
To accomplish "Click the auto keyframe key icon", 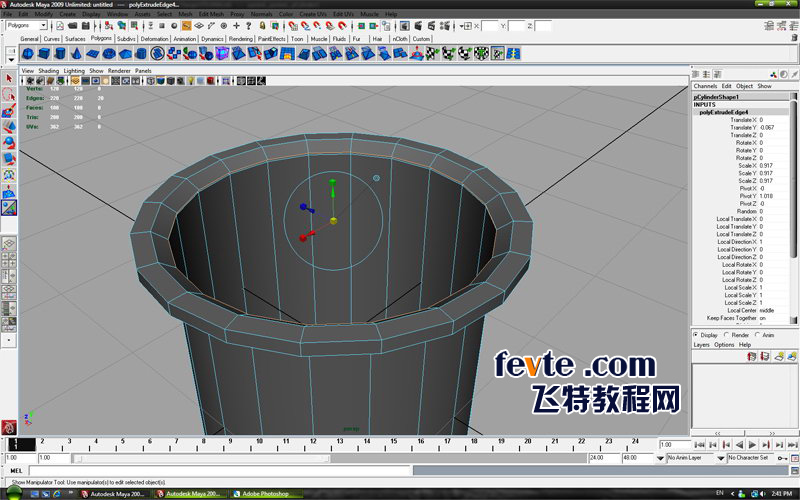I will click(782, 458).
